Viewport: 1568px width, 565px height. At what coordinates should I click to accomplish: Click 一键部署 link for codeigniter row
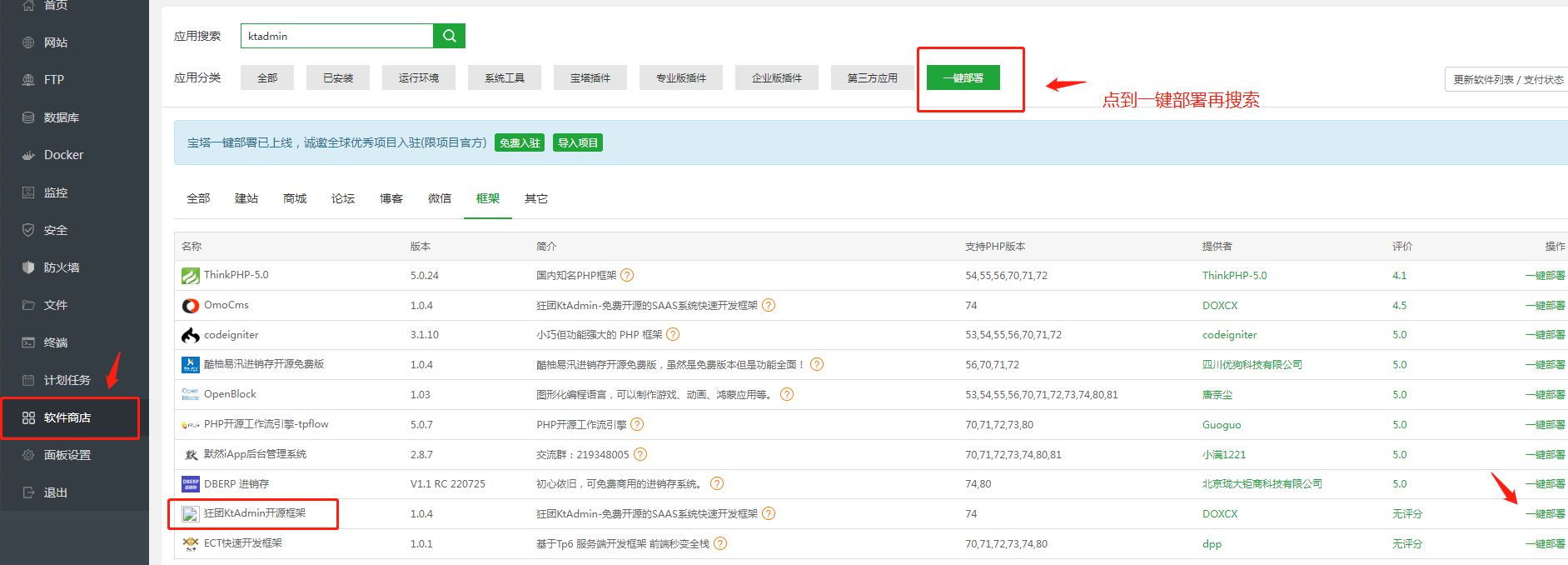tap(1546, 335)
